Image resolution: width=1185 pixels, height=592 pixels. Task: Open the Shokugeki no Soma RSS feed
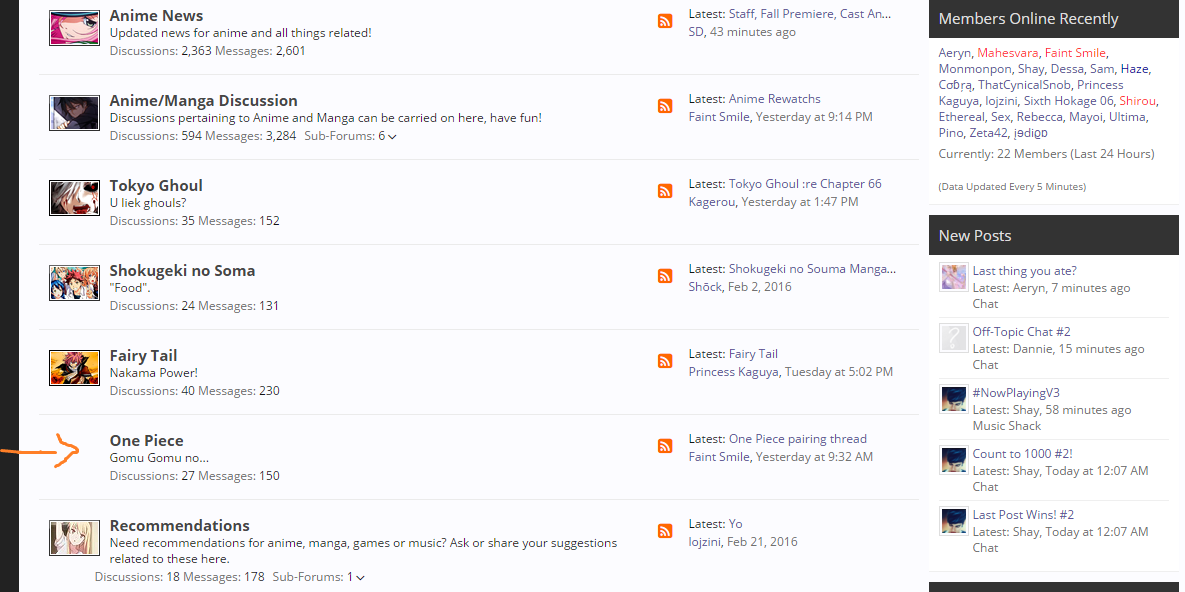click(x=665, y=276)
